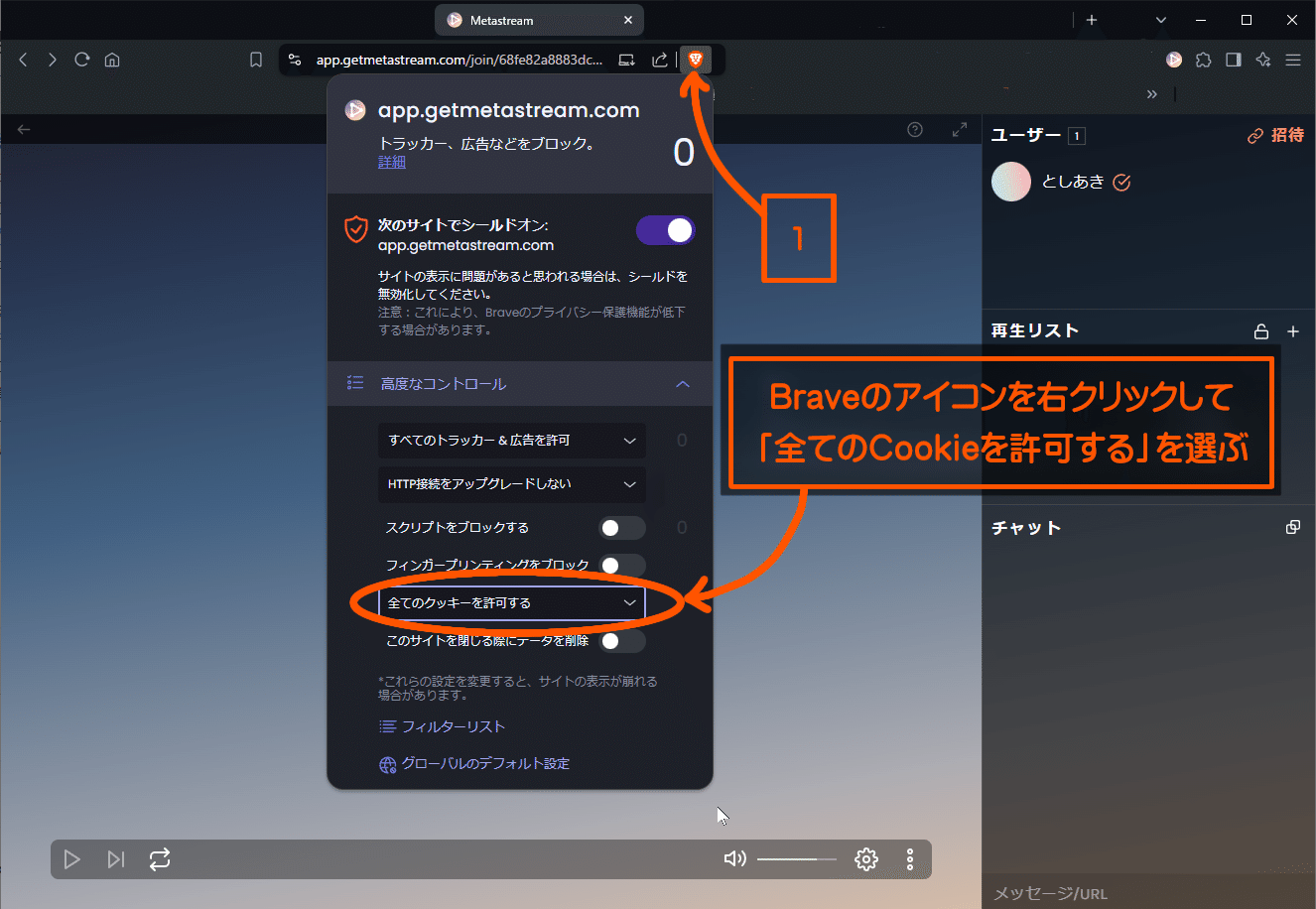Show hidden bookmarks with the double chevron

[1151, 94]
